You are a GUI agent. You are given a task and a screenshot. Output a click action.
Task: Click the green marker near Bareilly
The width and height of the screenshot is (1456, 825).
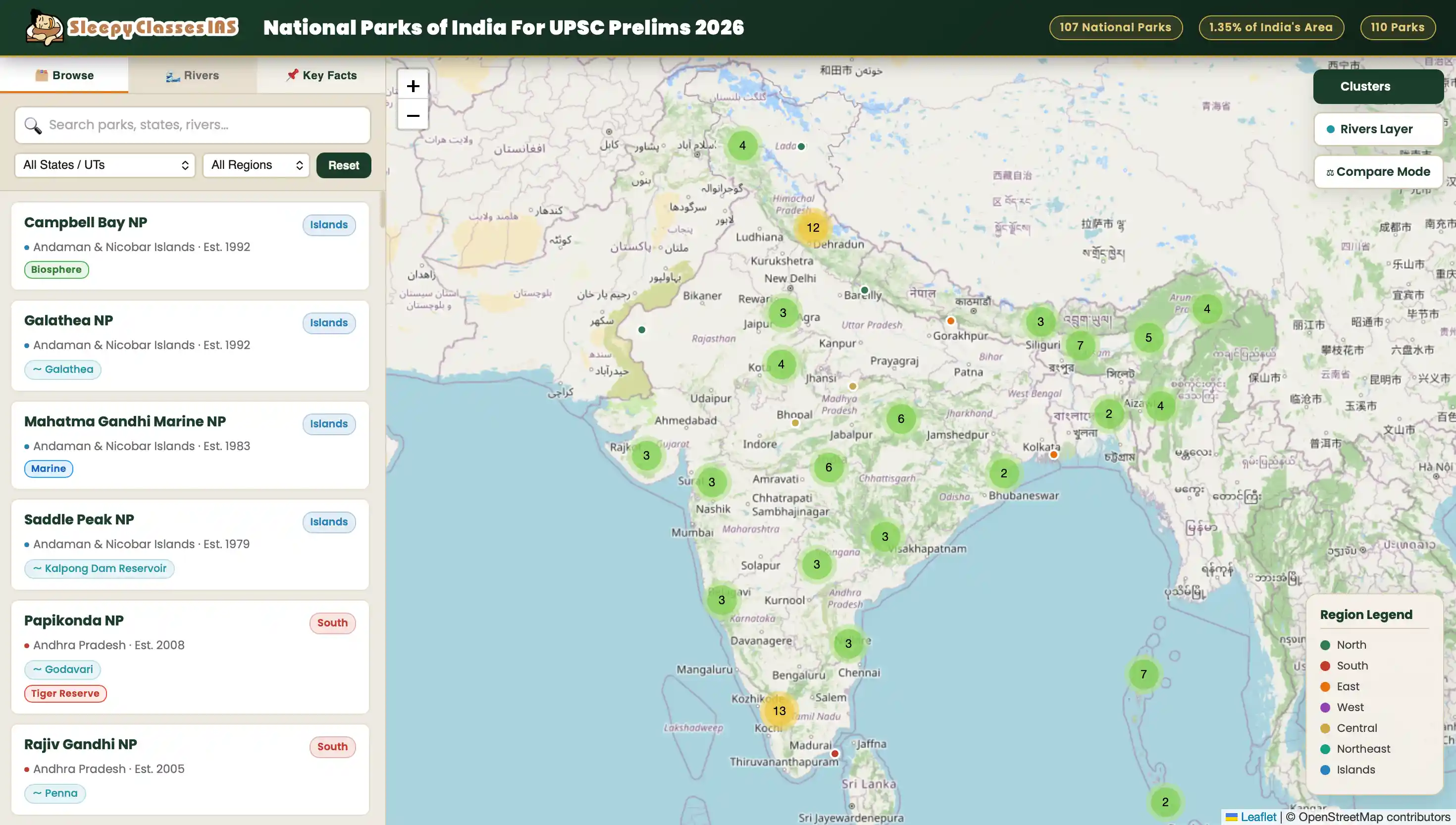click(x=865, y=290)
